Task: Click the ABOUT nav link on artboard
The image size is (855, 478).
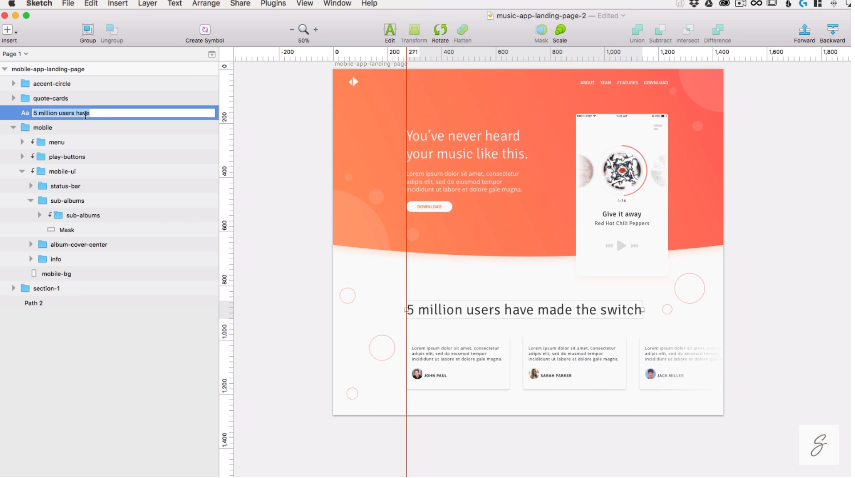Action: 587,83
